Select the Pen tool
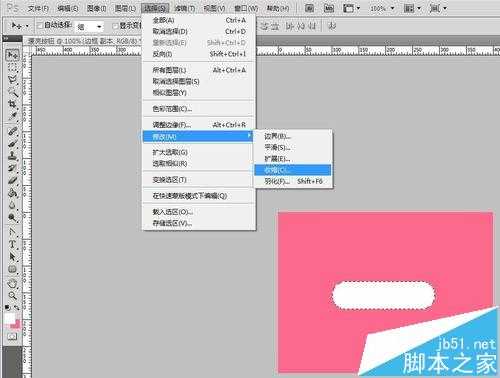The image size is (500, 378). 12,232
